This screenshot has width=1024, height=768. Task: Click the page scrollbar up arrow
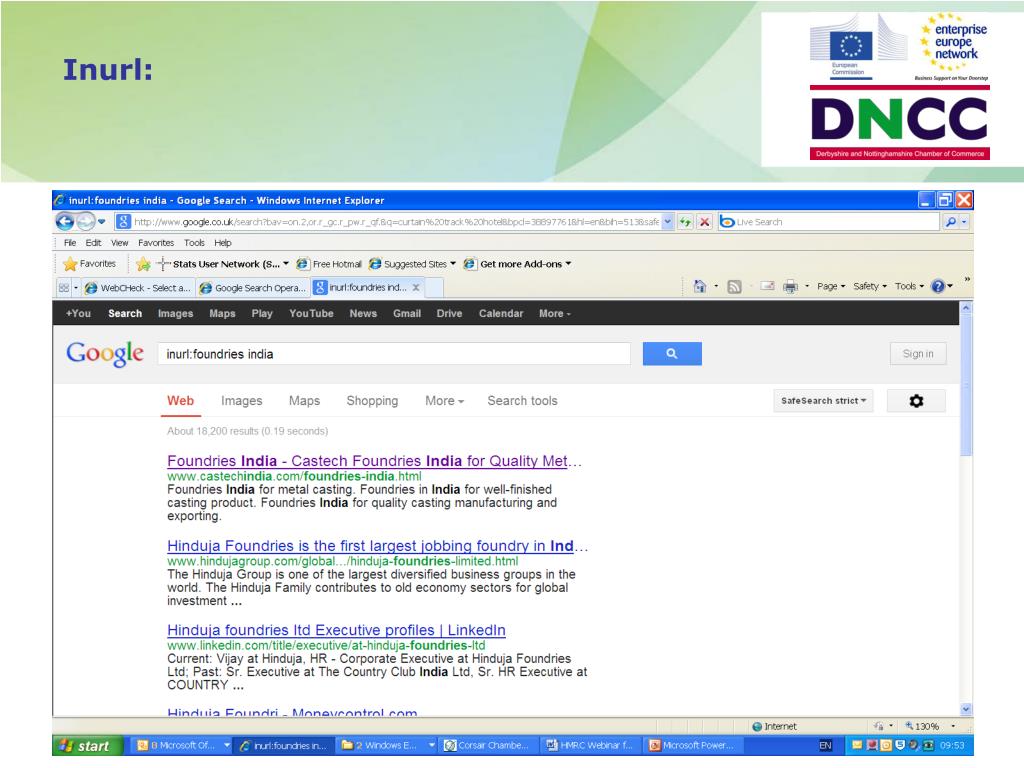966,307
